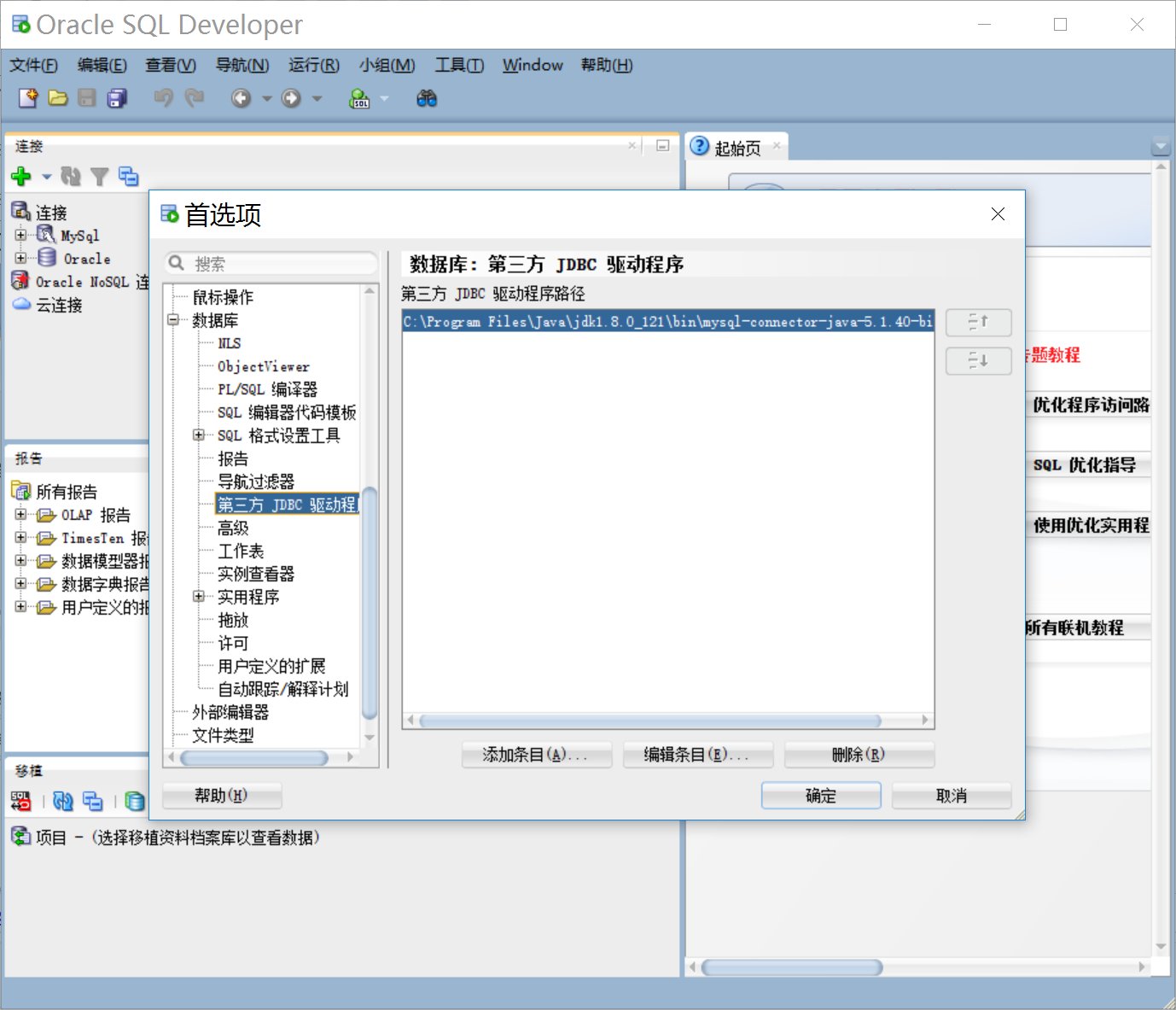Select the ObjectViewer preferences item
The image size is (1176, 1010).
coord(264,366)
